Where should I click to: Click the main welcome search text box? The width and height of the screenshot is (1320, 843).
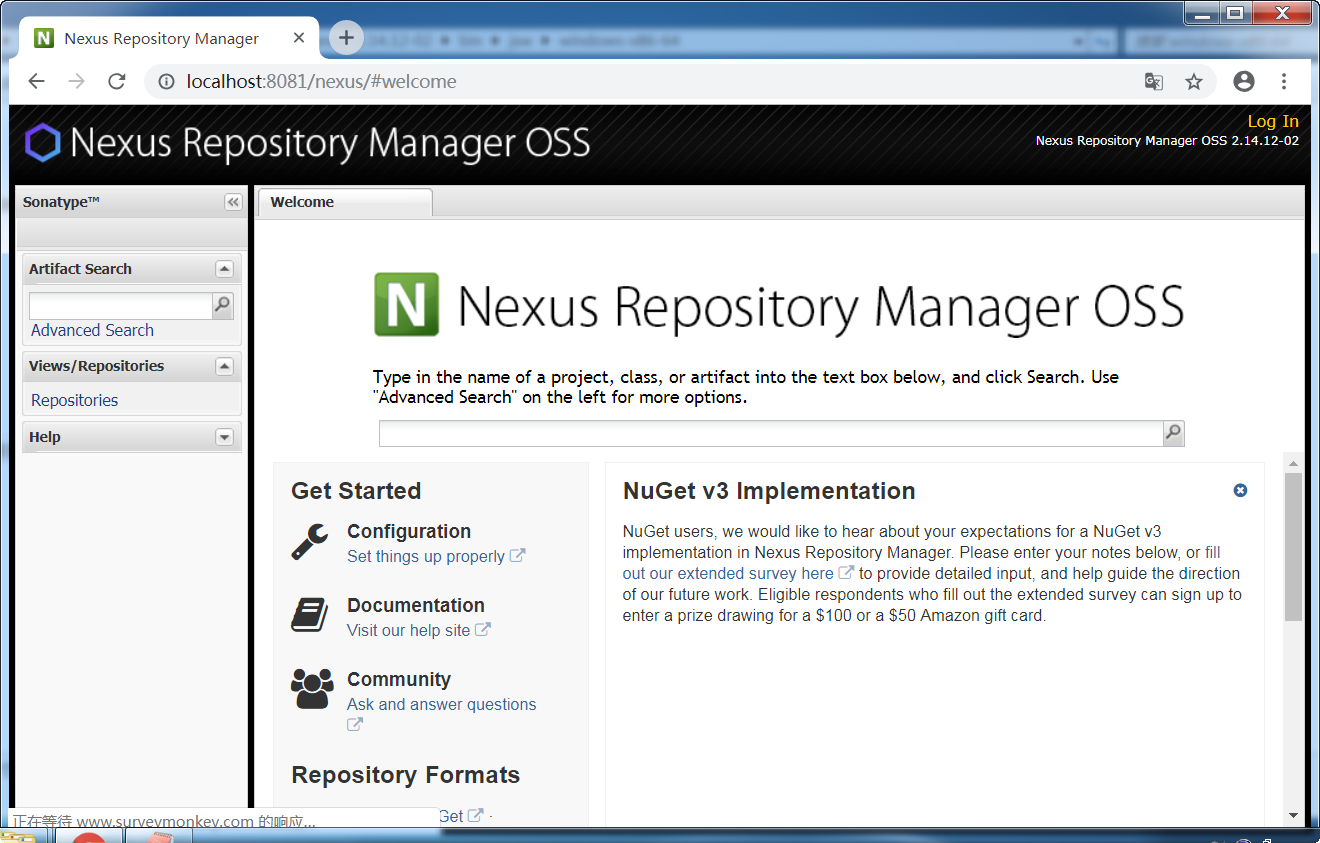tap(771, 433)
